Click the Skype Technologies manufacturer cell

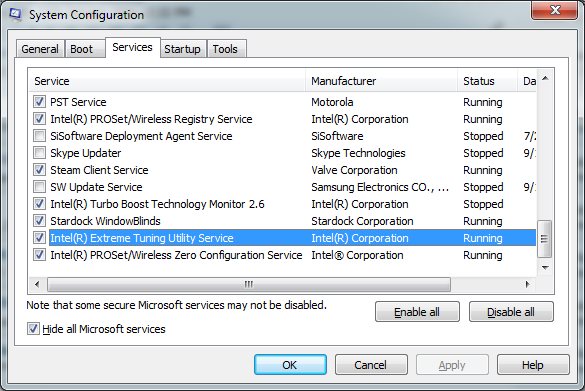point(359,153)
